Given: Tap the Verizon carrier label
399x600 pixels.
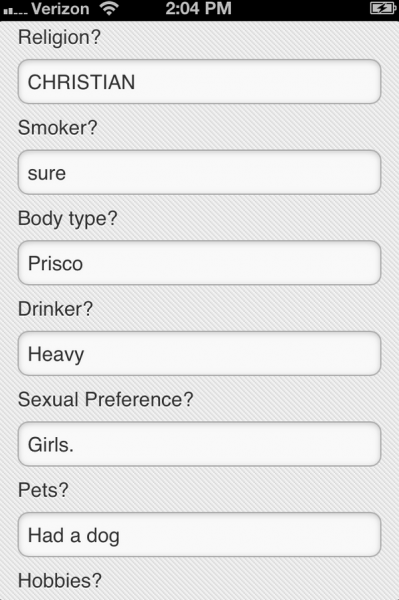Looking at the screenshot, I should 60,8.
